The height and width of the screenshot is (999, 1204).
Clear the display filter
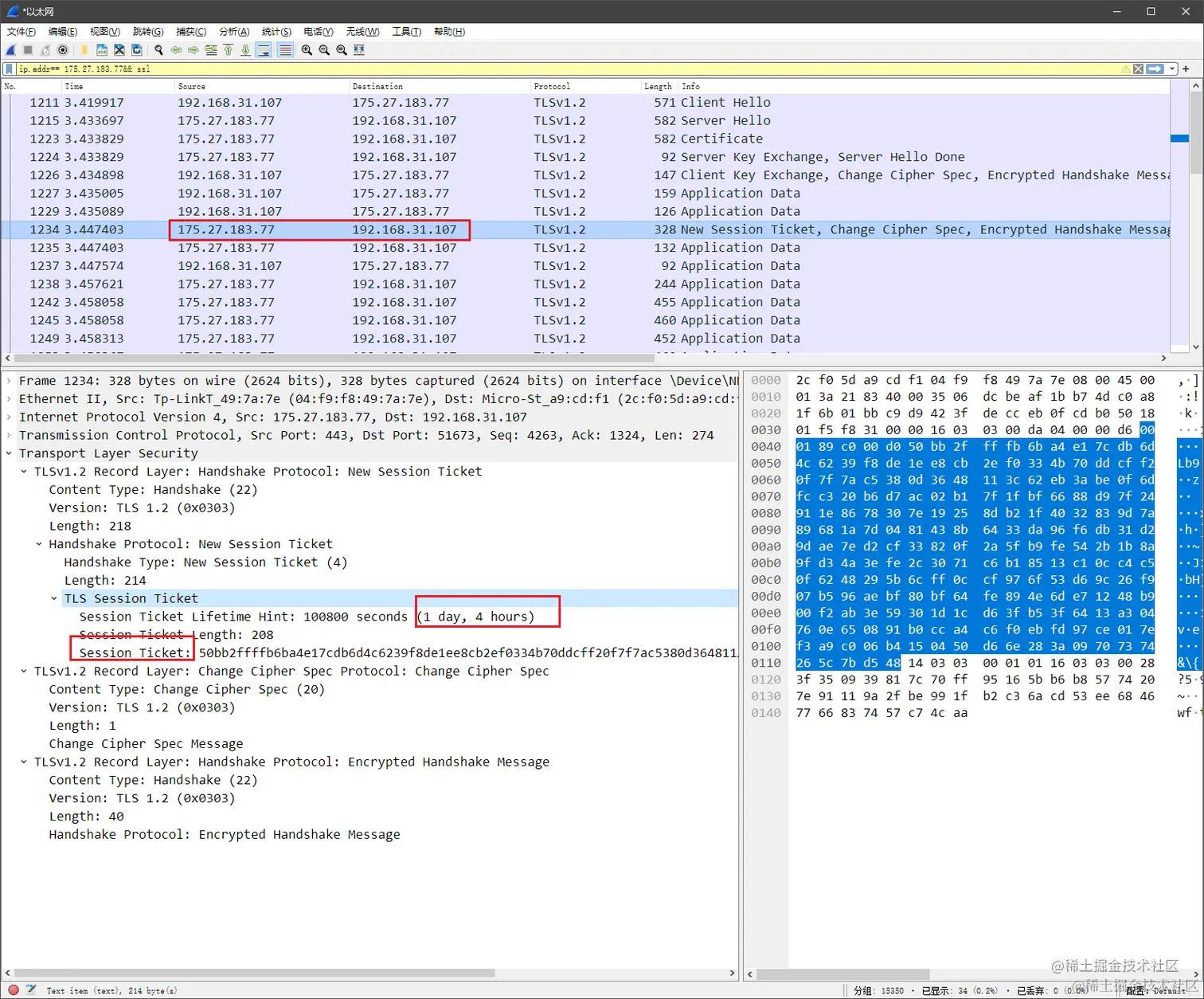pyautogui.click(x=1138, y=69)
